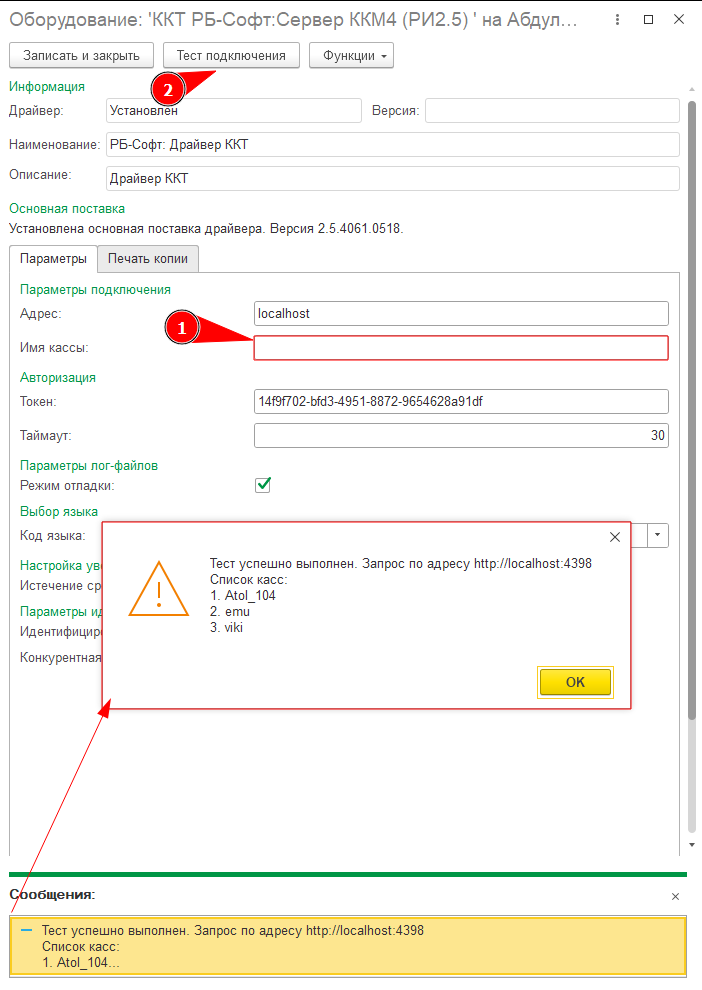Click Параметры подключения section heading
Image resolution: width=702 pixels, height=990 pixels.
(95, 290)
